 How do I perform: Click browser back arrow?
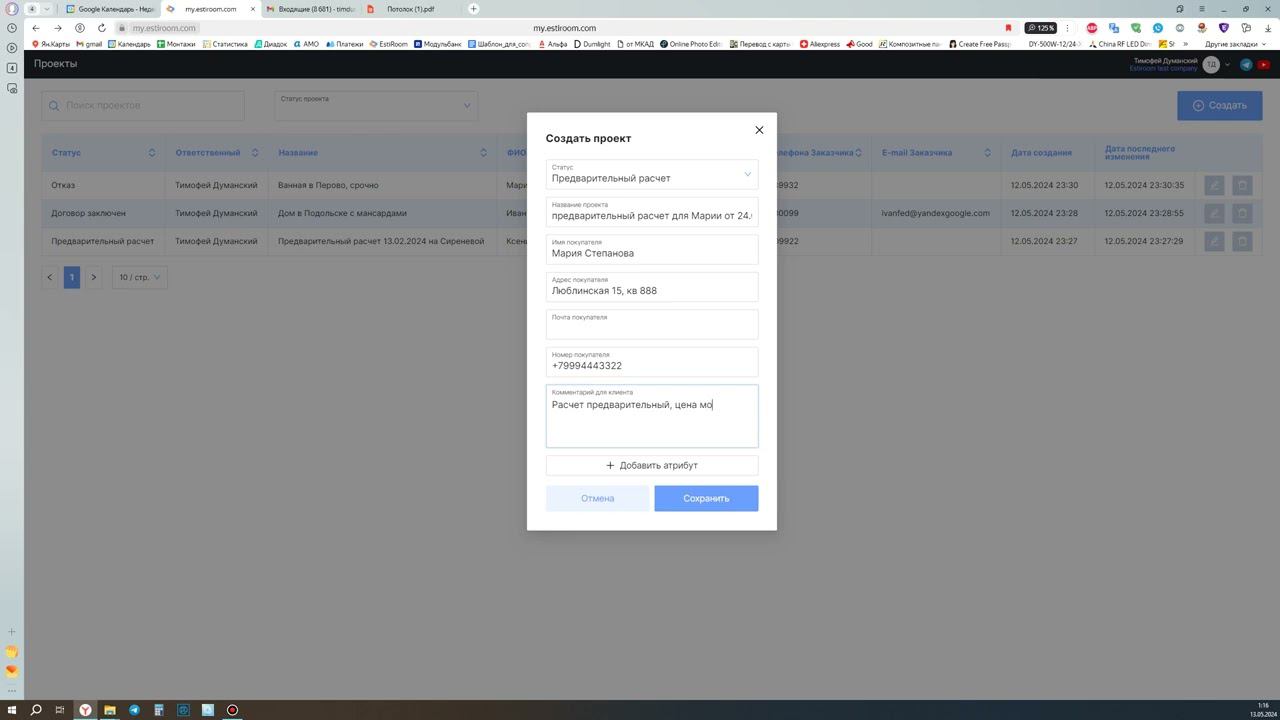pos(36,28)
